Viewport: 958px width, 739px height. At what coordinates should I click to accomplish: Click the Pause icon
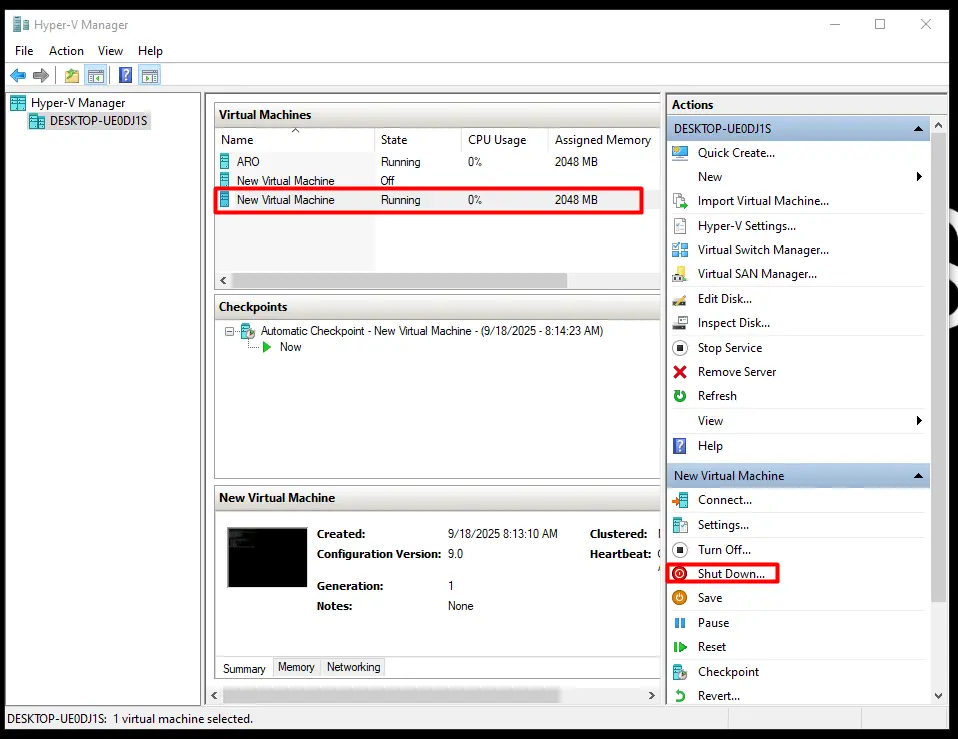[680, 623]
